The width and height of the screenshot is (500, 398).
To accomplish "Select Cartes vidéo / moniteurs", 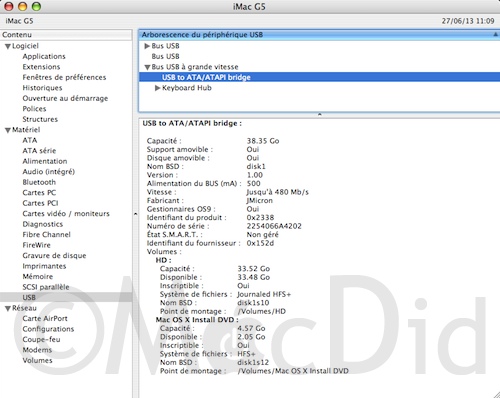I will [66, 214].
